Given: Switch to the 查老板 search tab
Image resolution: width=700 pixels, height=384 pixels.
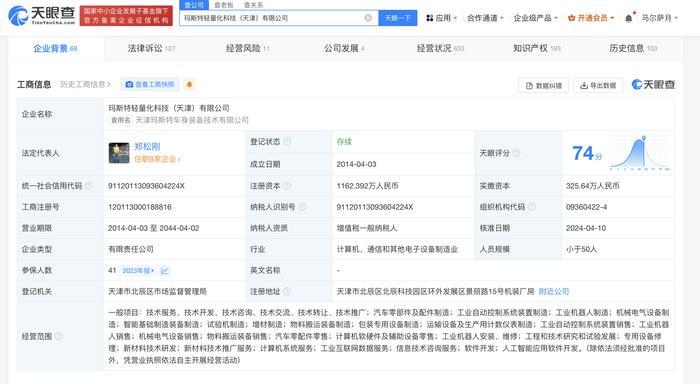Looking at the screenshot, I should click(x=224, y=5).
